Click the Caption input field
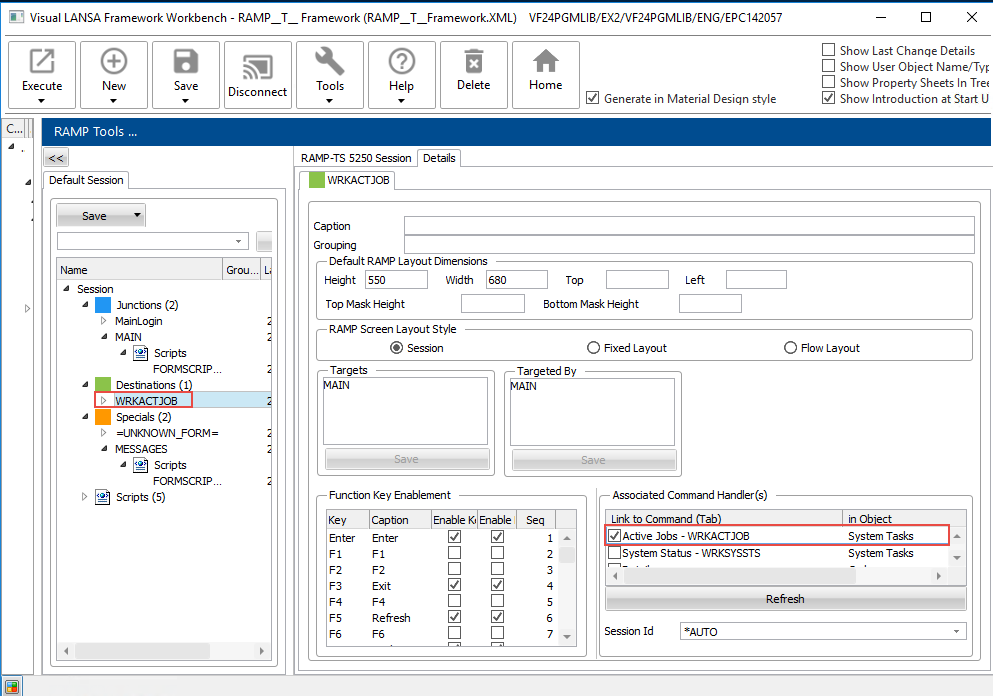Image resolution: width=993 pixels, height=696 pixels. pyautogui.click(x=688, y=226)
